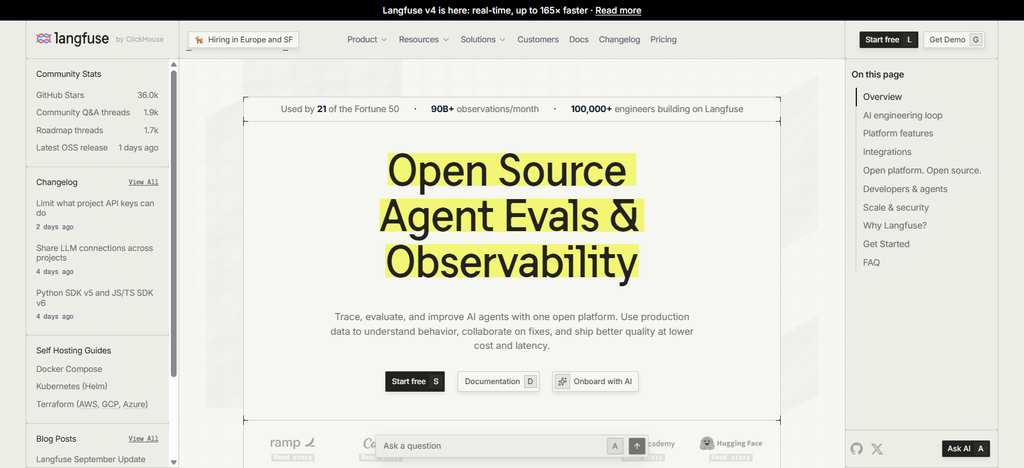Open Community Q&A threads stat
The image size is (1024, 468).
point(97,112)
